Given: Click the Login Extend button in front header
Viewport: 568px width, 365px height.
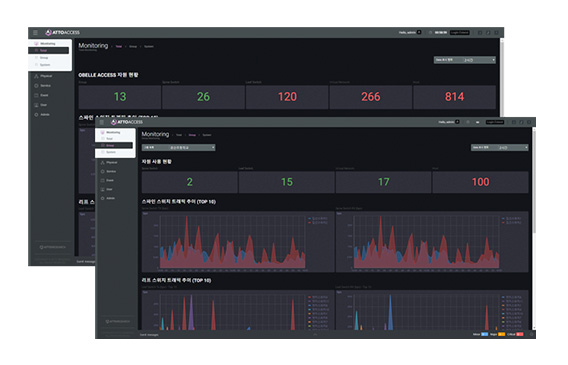Looking at the screenshot, I should point(495,122).
